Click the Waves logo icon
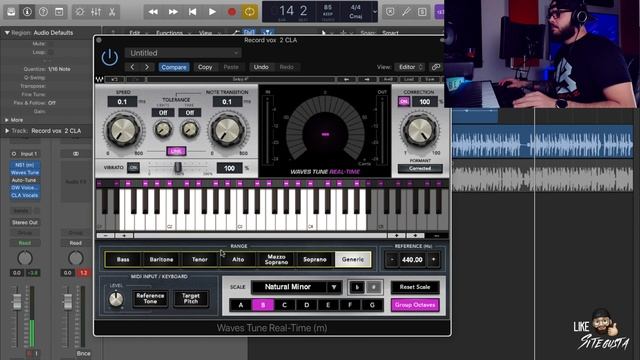The width and height of the screenshot is (640, 360). [99, 79]
